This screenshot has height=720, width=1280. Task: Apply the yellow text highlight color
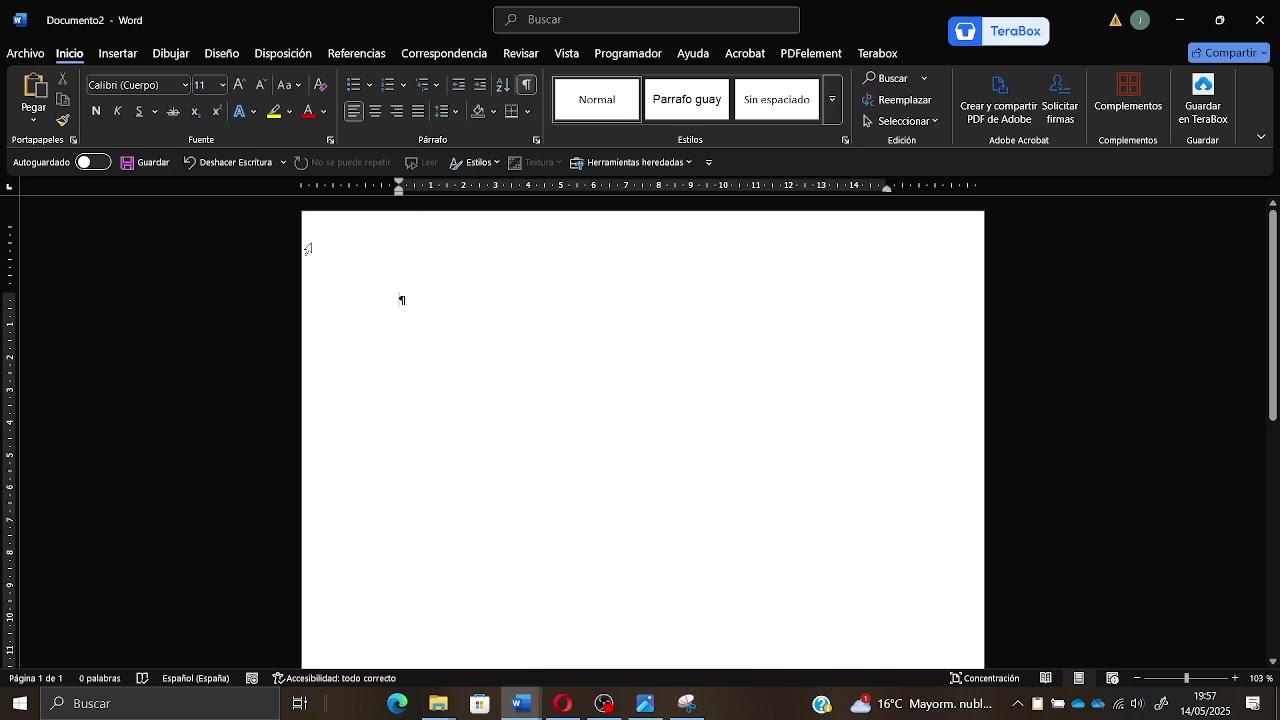[274, 112]
